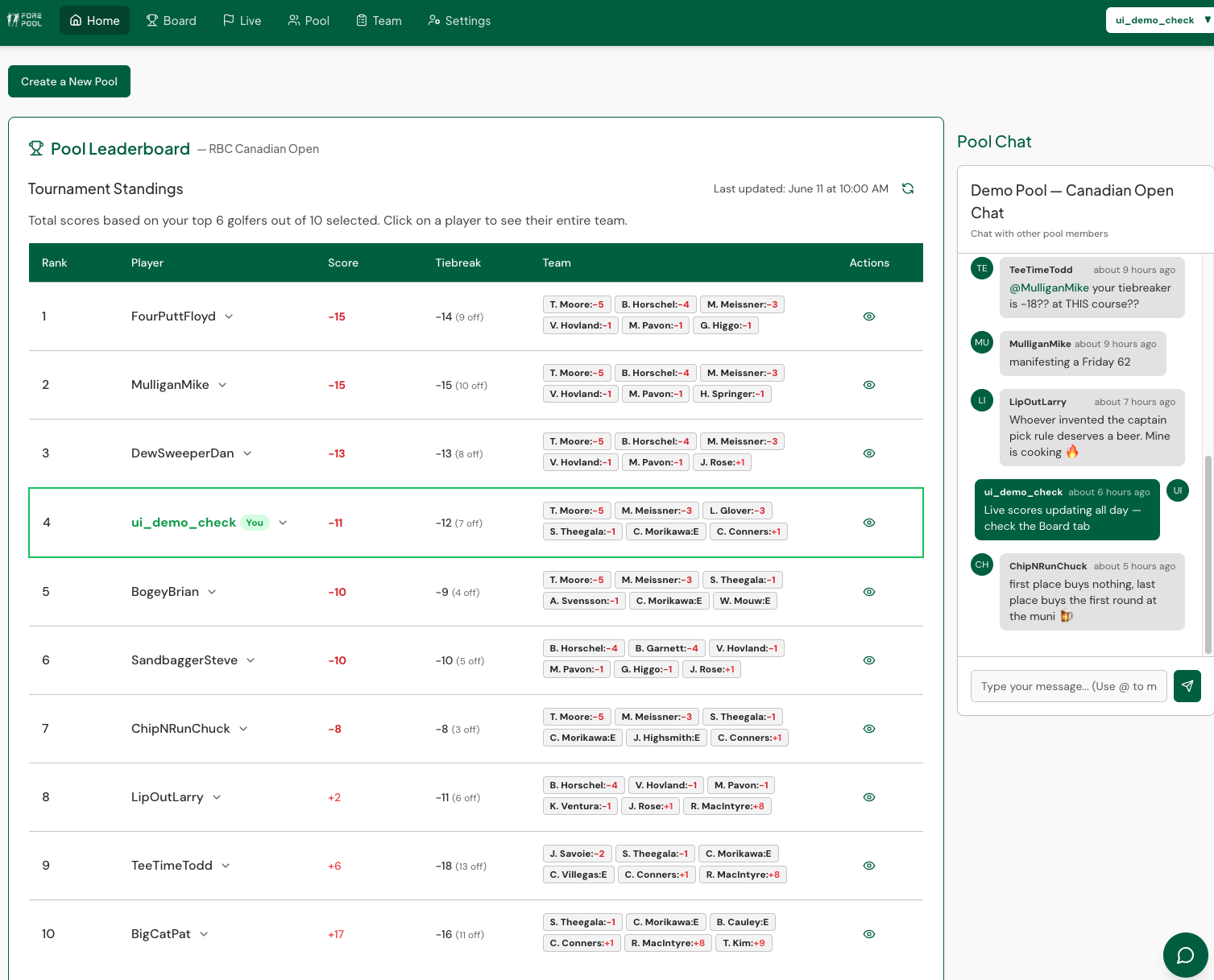
Task: Open the Team tab
Action: (x=379, y=20)
